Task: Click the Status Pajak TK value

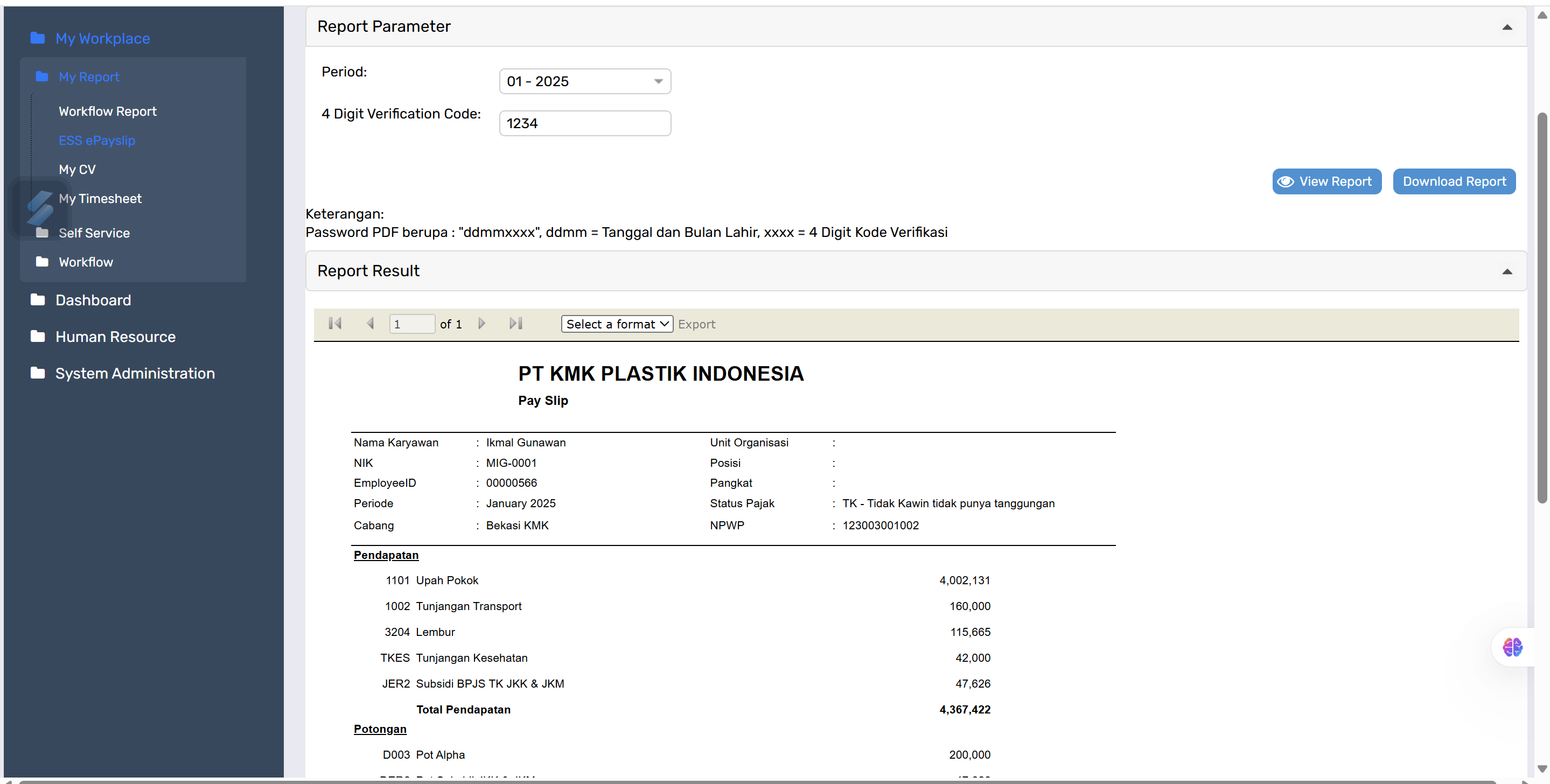Action: [x=948, y=503]
